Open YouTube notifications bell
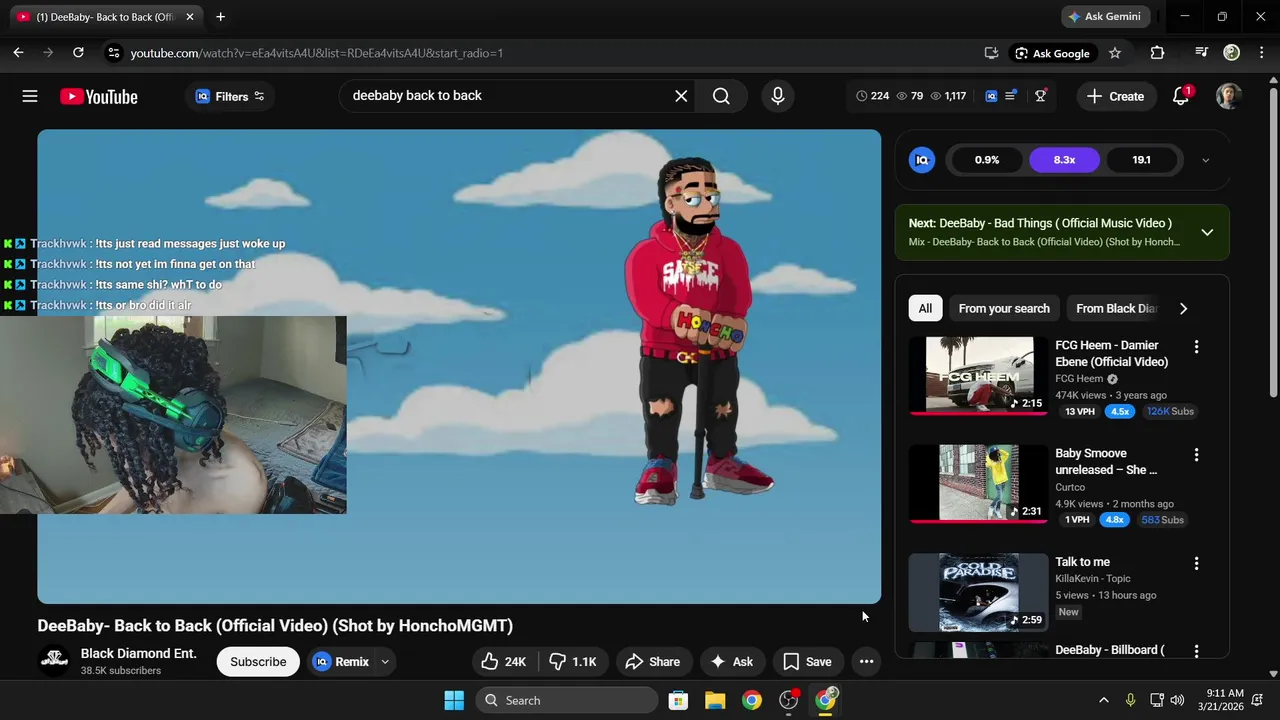Image resolution: width=1280 pixels, height=720 pixels. [1181, 96]
